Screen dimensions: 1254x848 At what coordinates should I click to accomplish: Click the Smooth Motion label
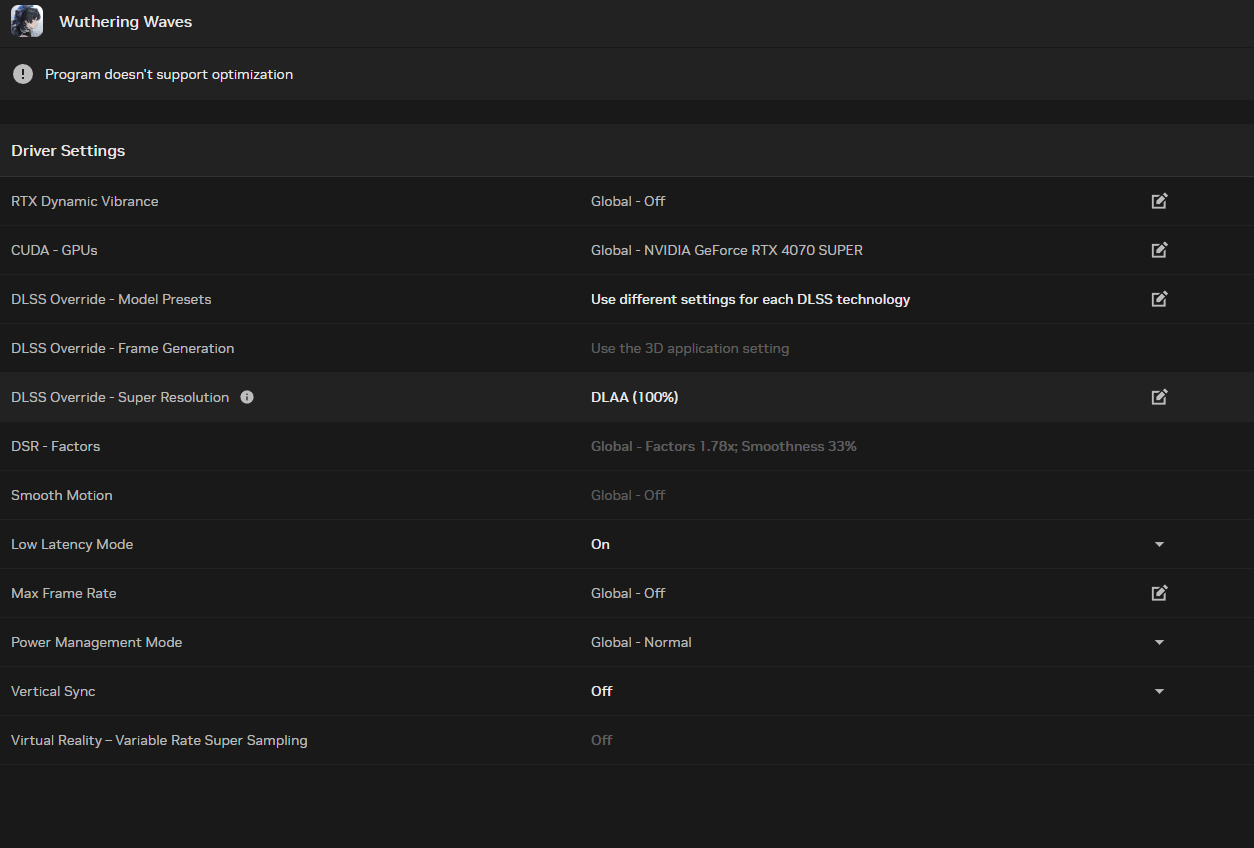62,495
